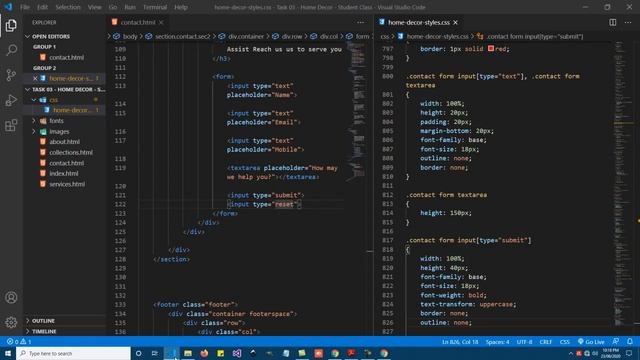Switch to contact.html tab
This screenshot has width=640, height=360.
coord(138,22)
